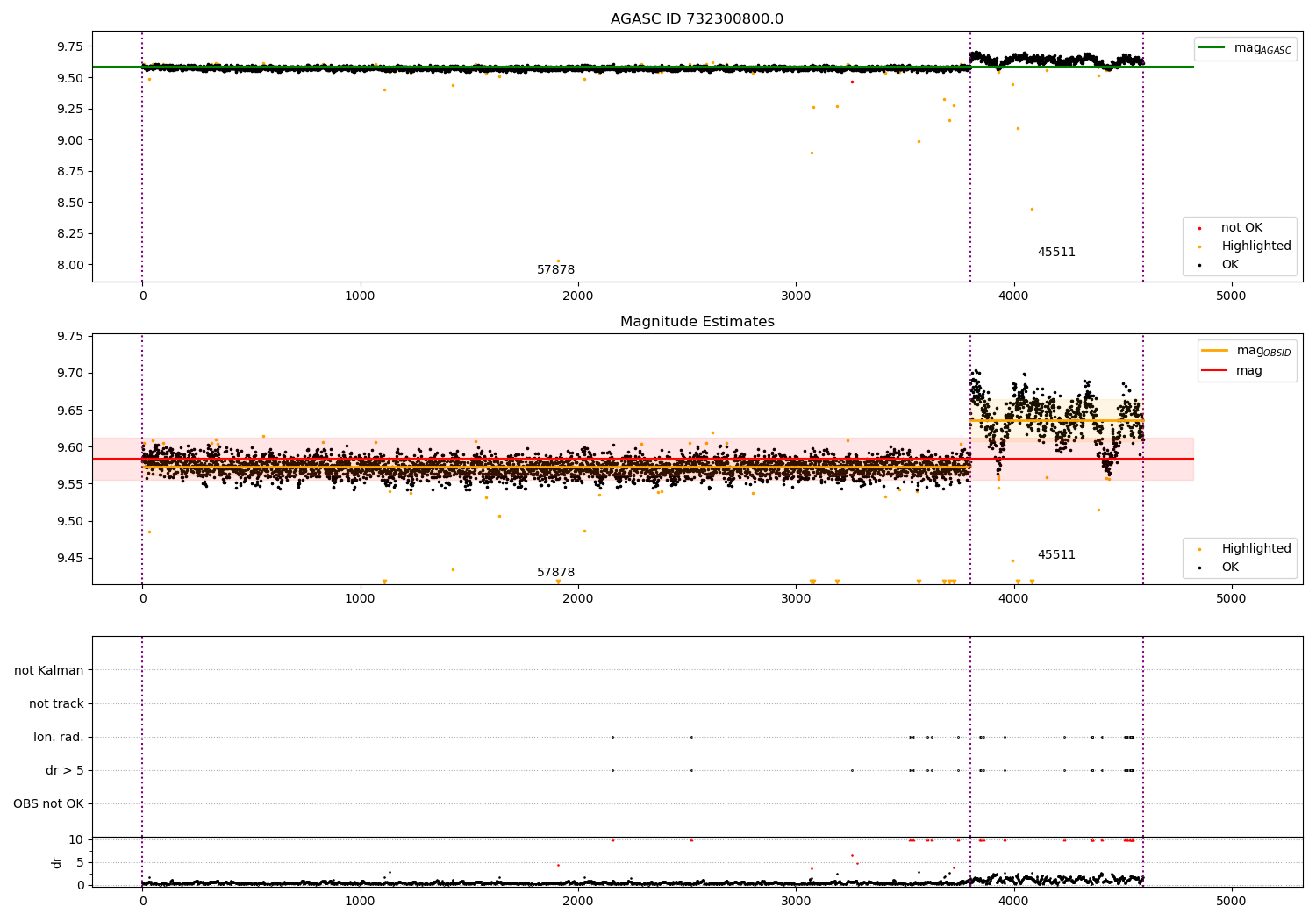Viewport: 1316px width, 921px height.
Task: Click the "9.75" tick of the top plot
Action: [72, 47]
